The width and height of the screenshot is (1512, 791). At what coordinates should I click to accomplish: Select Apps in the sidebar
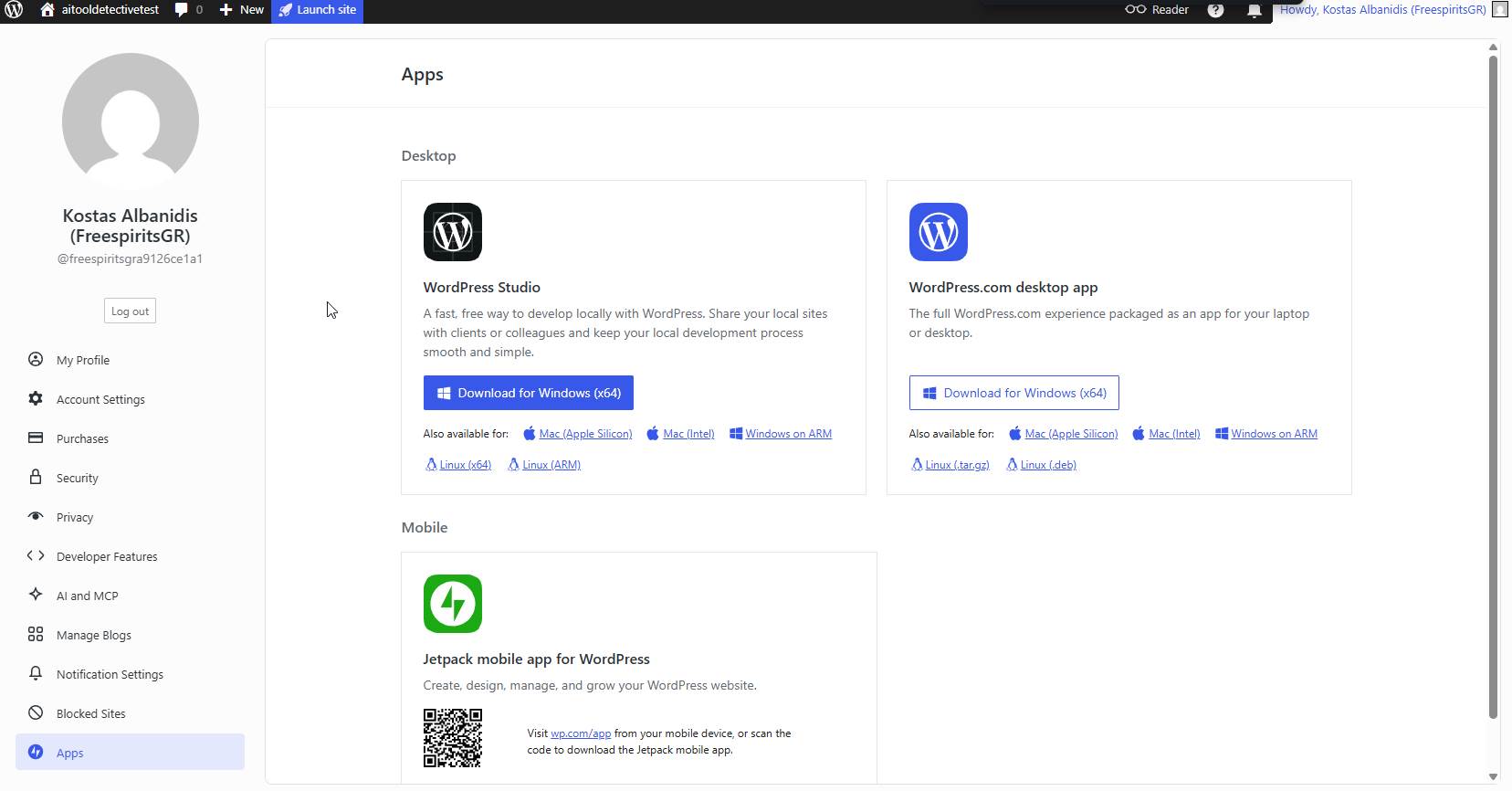[x=130, y=752]
